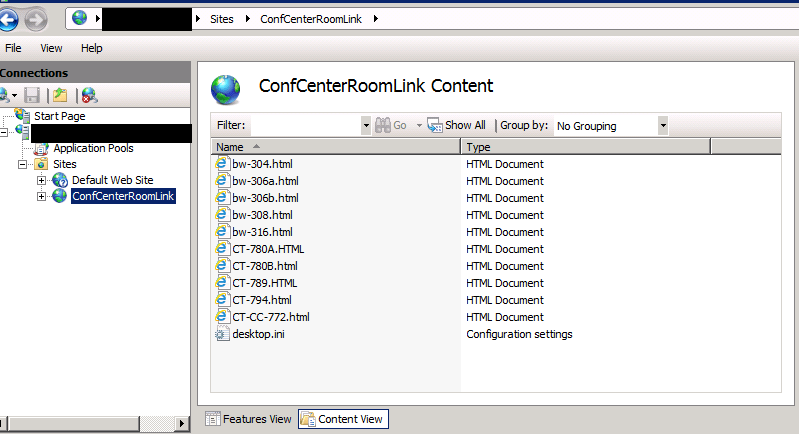Open the connect-to-server icon in Connections toolbar
This screenshot has height=435, width=799.
pos(4,95)
